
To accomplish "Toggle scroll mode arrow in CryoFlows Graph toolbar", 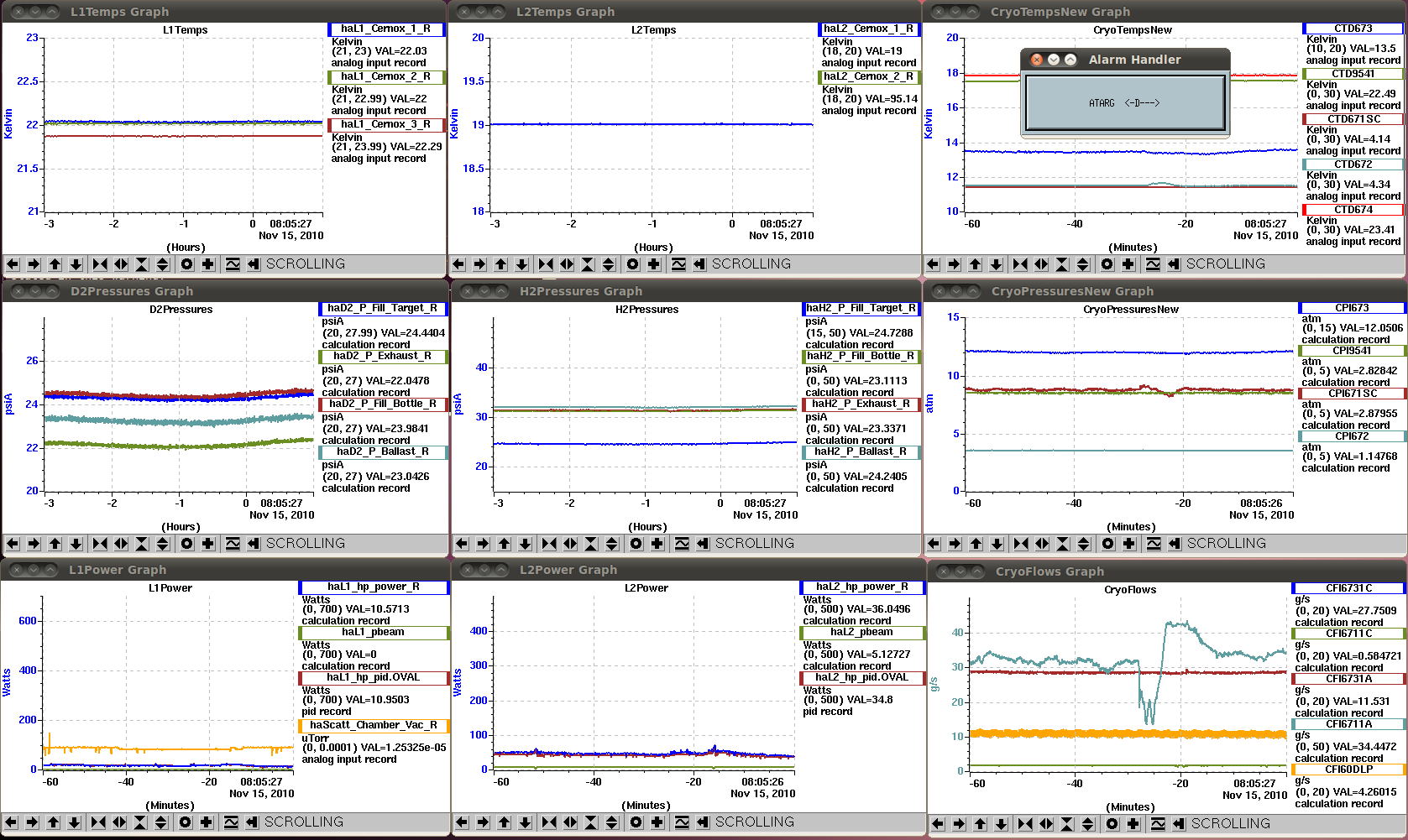I will 1179,824.
